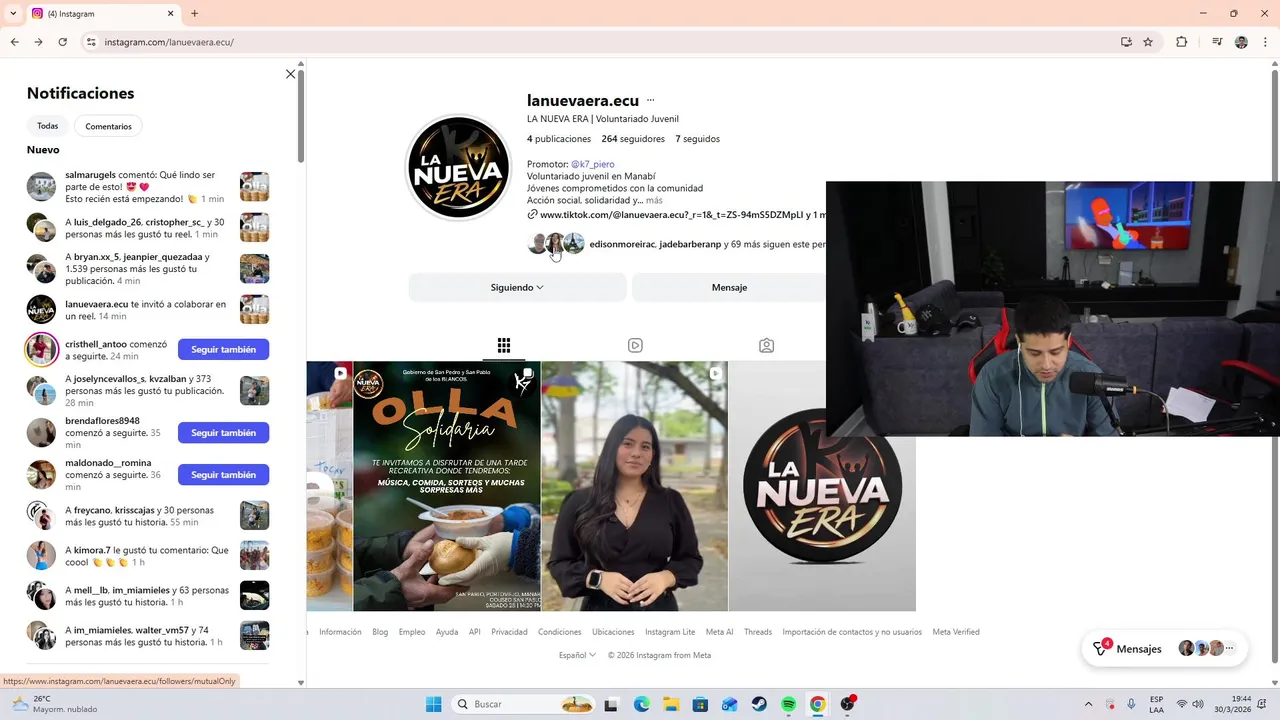The height and width of the screenshot is (720, 1280).
Task: Open the tab search dropdown arrow
Action: coord(13,14)
